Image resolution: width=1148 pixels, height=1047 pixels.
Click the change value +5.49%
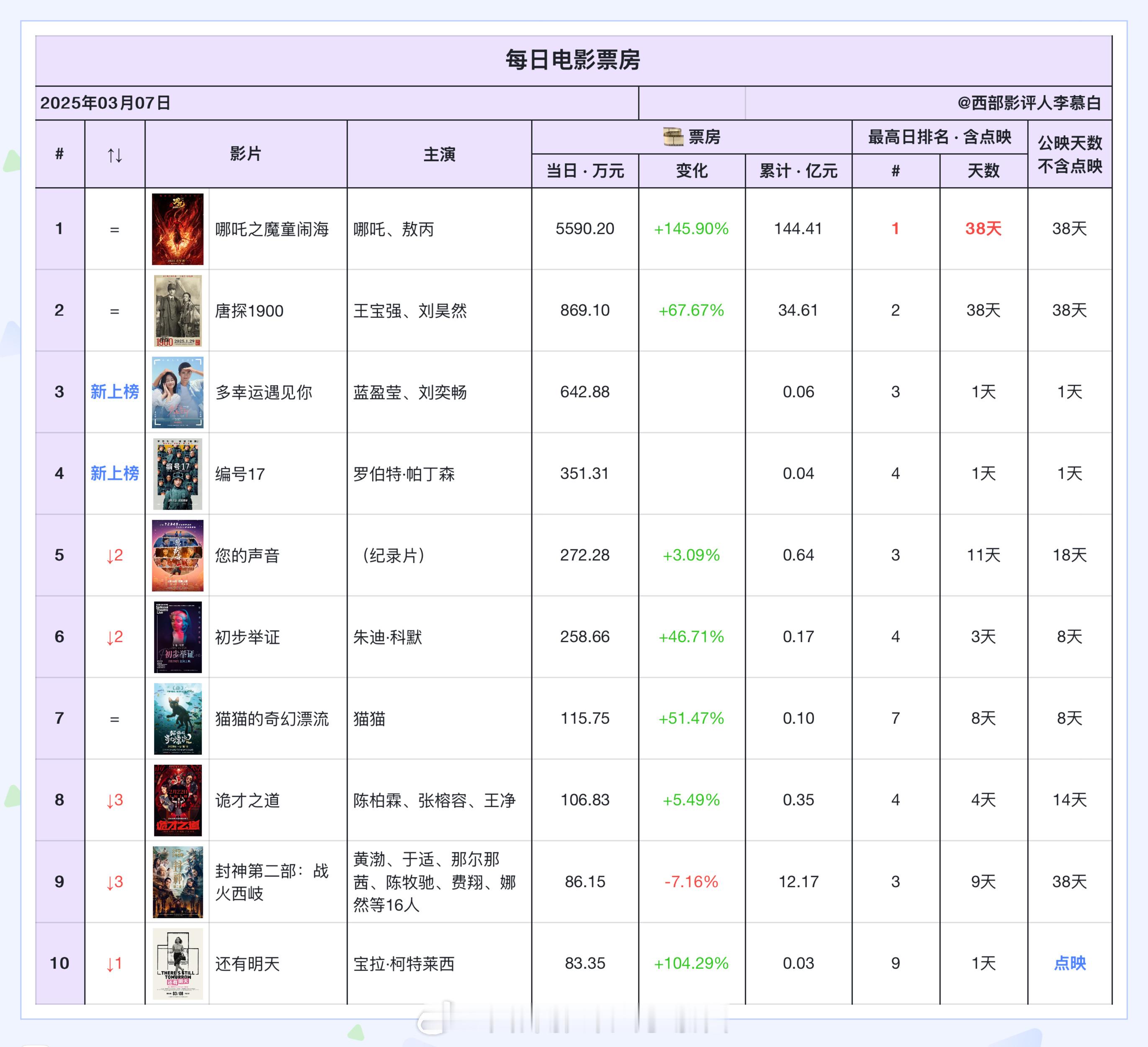pos(691,800)
